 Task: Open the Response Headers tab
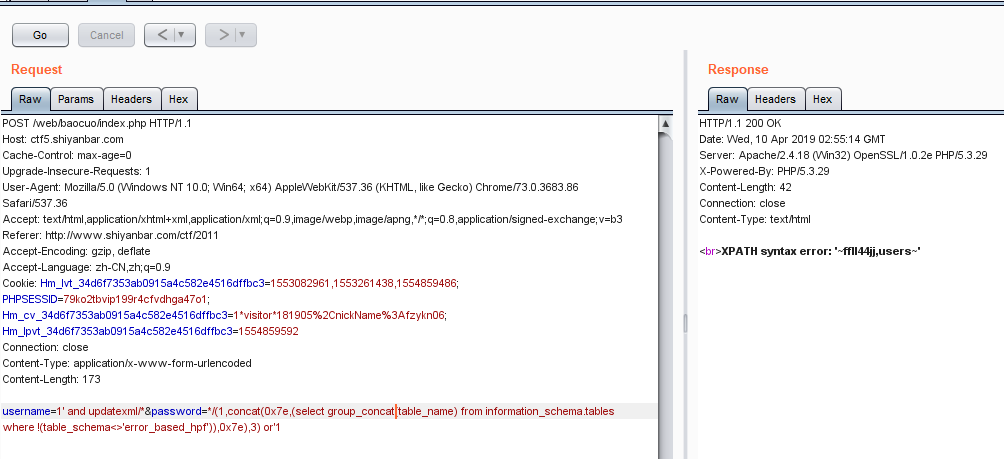[x=775, y=99]
